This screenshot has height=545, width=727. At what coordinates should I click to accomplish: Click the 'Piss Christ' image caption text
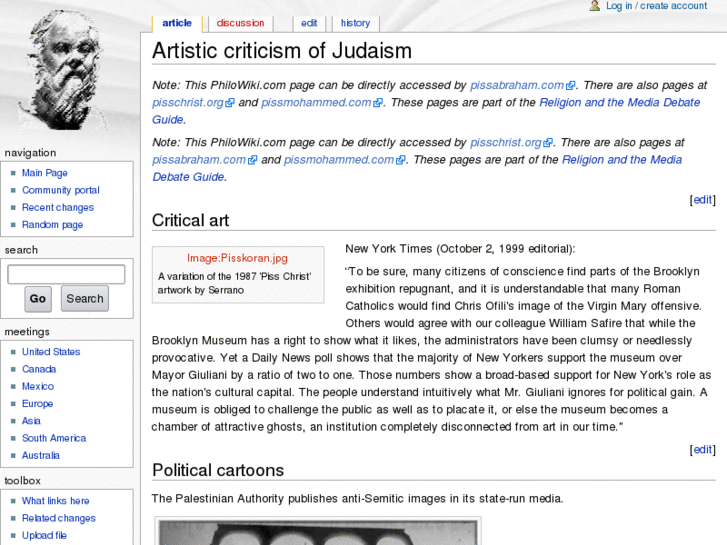click(235, 283)
